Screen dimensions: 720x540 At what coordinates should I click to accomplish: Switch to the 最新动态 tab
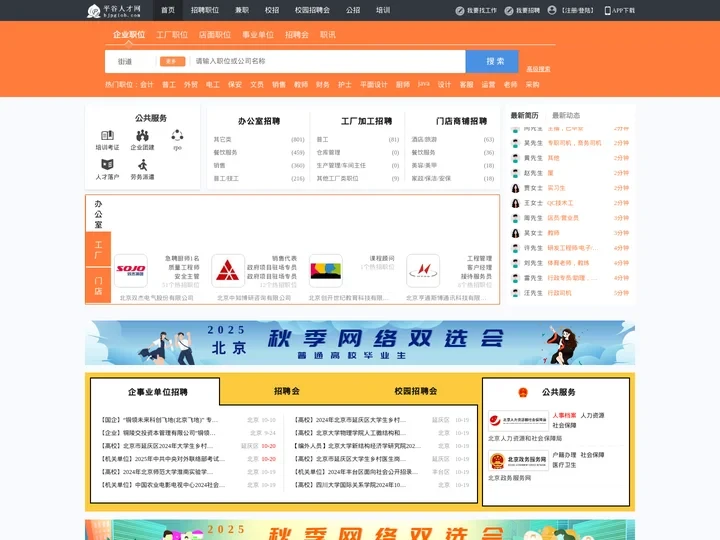(566, 115)
